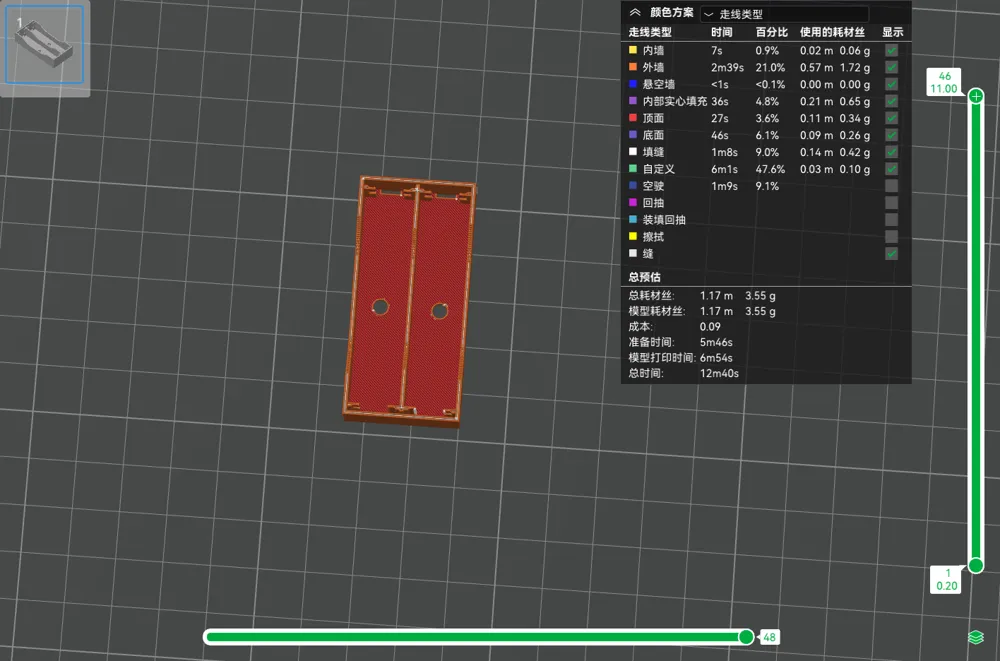Viewport: 1000px width, 661px height.
Task: Click the horizontal move slider handle
Action: (x=746, y=637)
